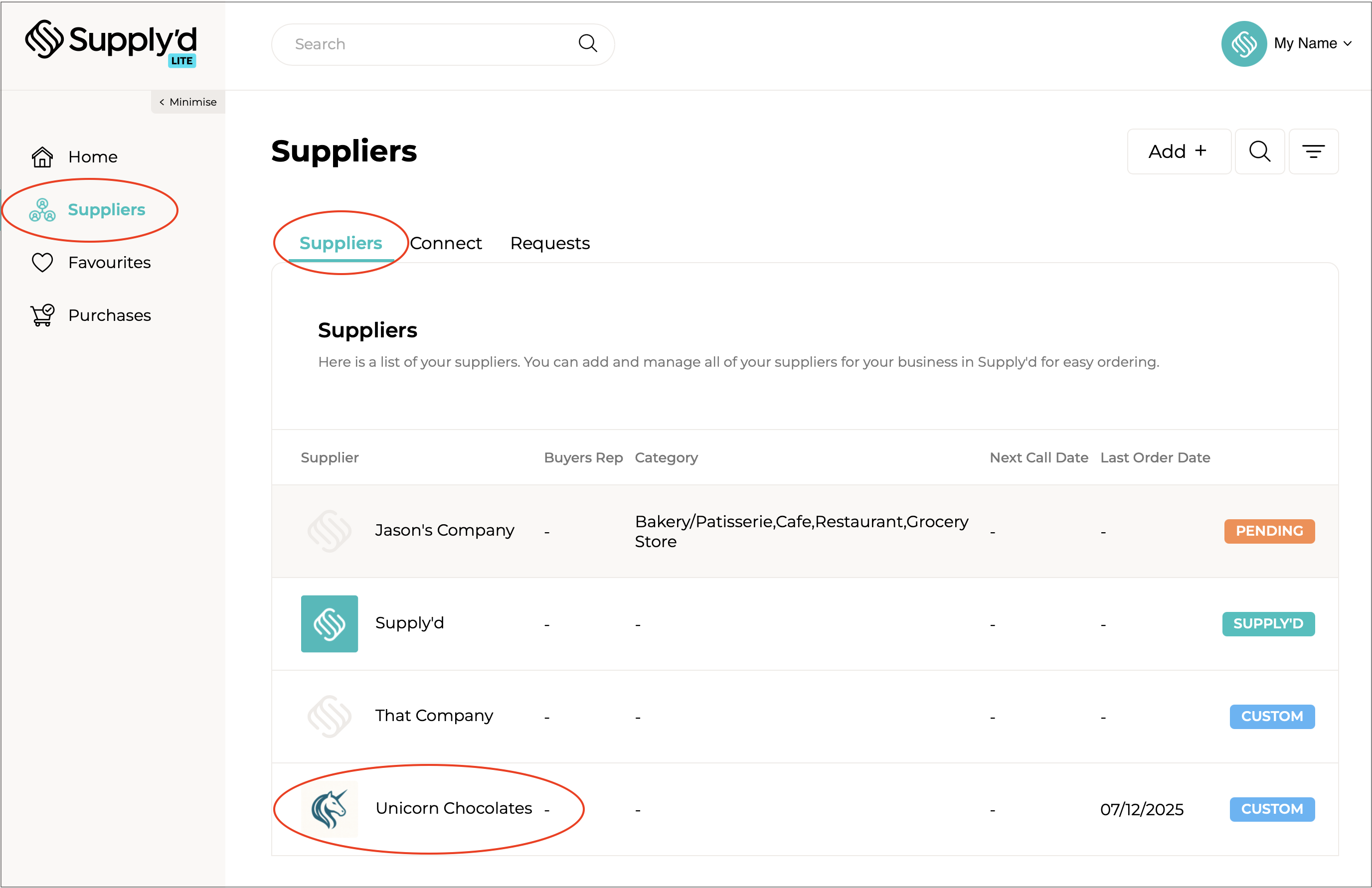The image size is (1372, 888).
Task: Click the supplier search magnifier button
Action: [x=1259, y=151]
